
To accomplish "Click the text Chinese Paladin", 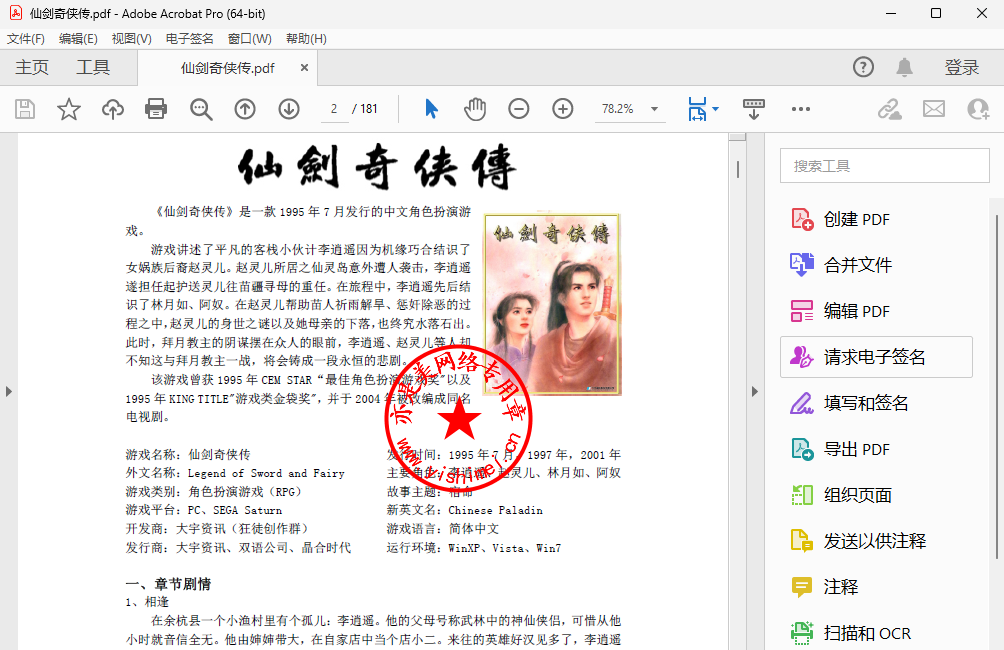I will pyautogui.click(x=496, y=510).
